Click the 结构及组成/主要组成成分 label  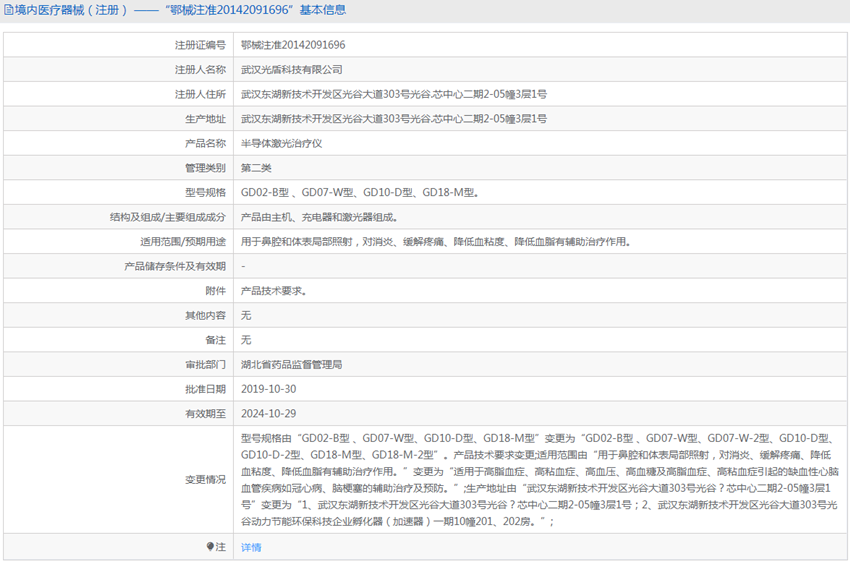tap(168, 217)
